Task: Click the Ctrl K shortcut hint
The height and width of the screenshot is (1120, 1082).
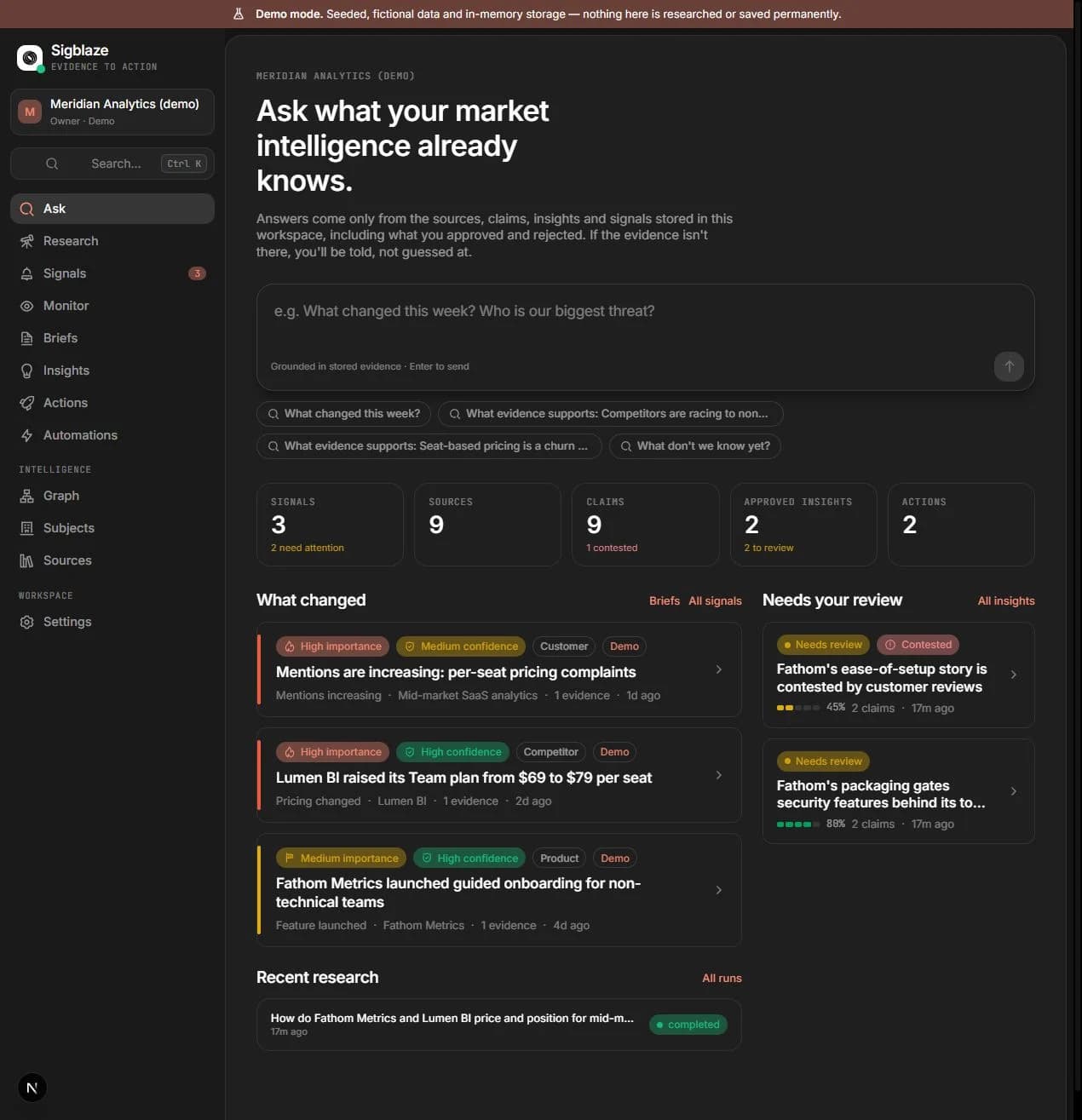Action: [184, 164]
